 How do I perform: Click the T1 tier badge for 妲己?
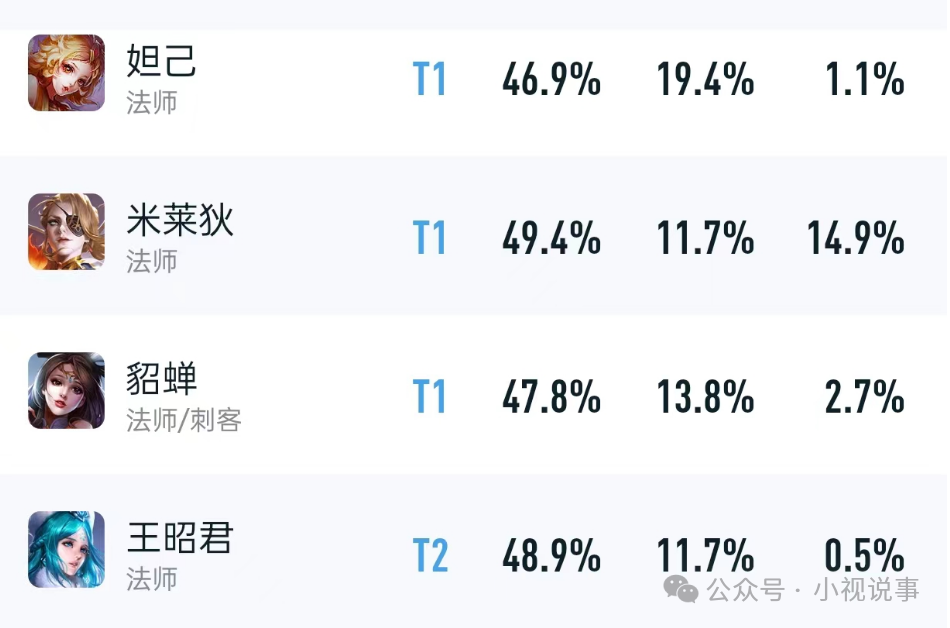click(430, 79)
